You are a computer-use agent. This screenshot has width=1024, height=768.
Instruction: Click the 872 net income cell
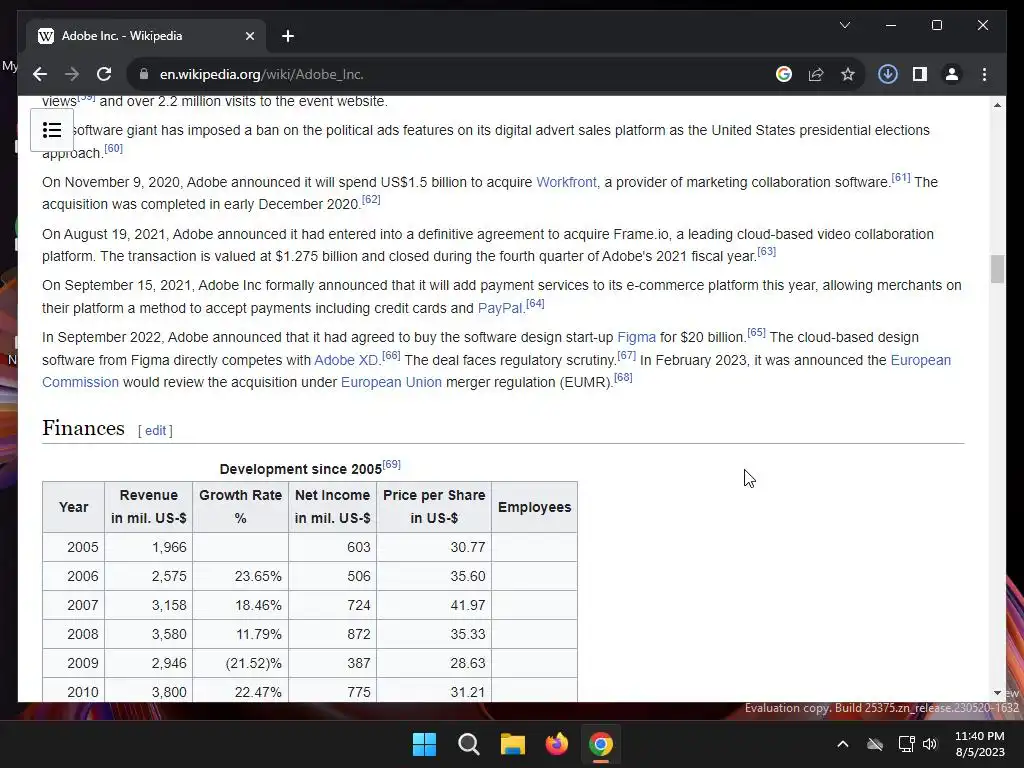[332, 634]
